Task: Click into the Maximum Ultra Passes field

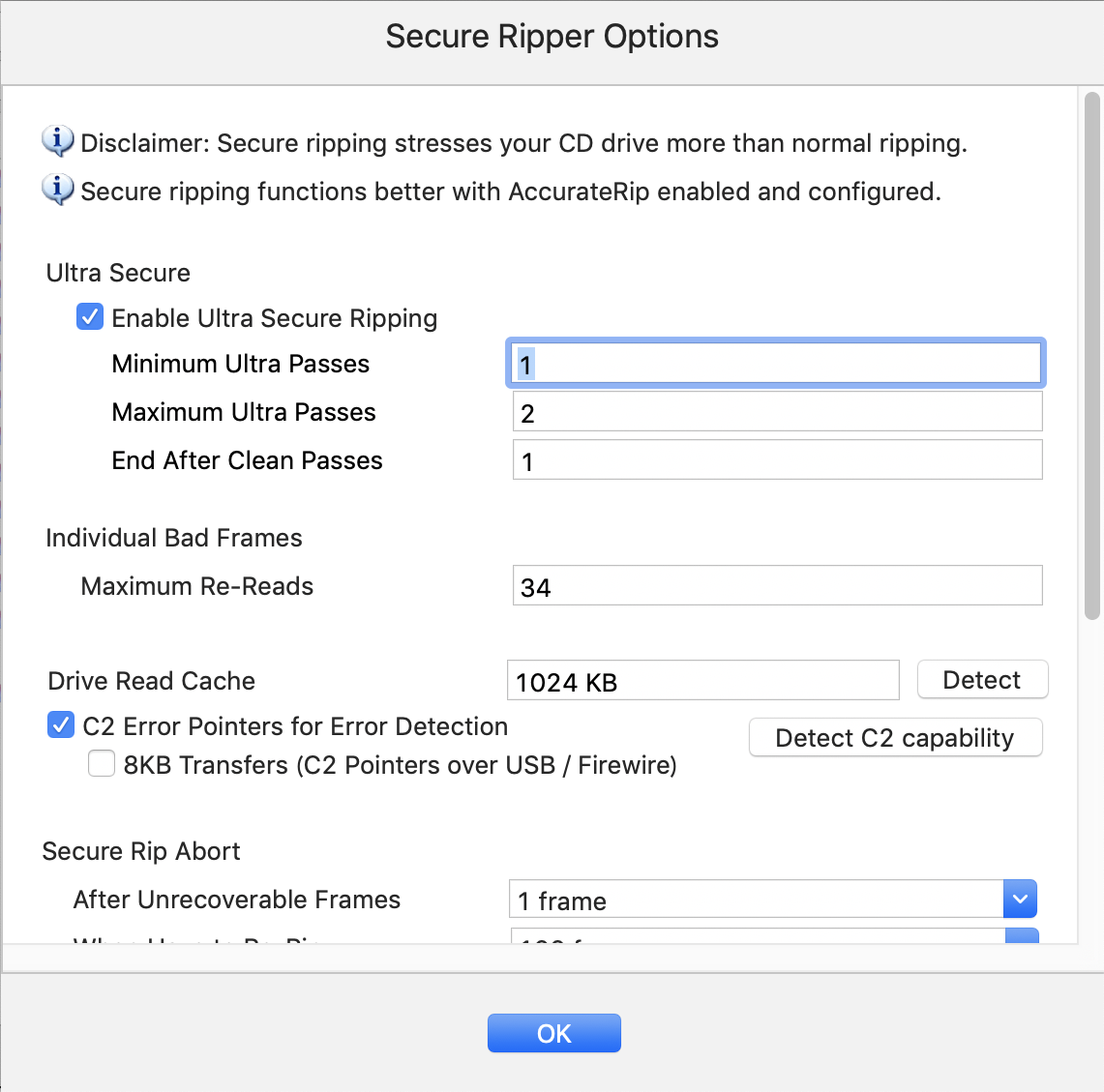Action: 777,412
